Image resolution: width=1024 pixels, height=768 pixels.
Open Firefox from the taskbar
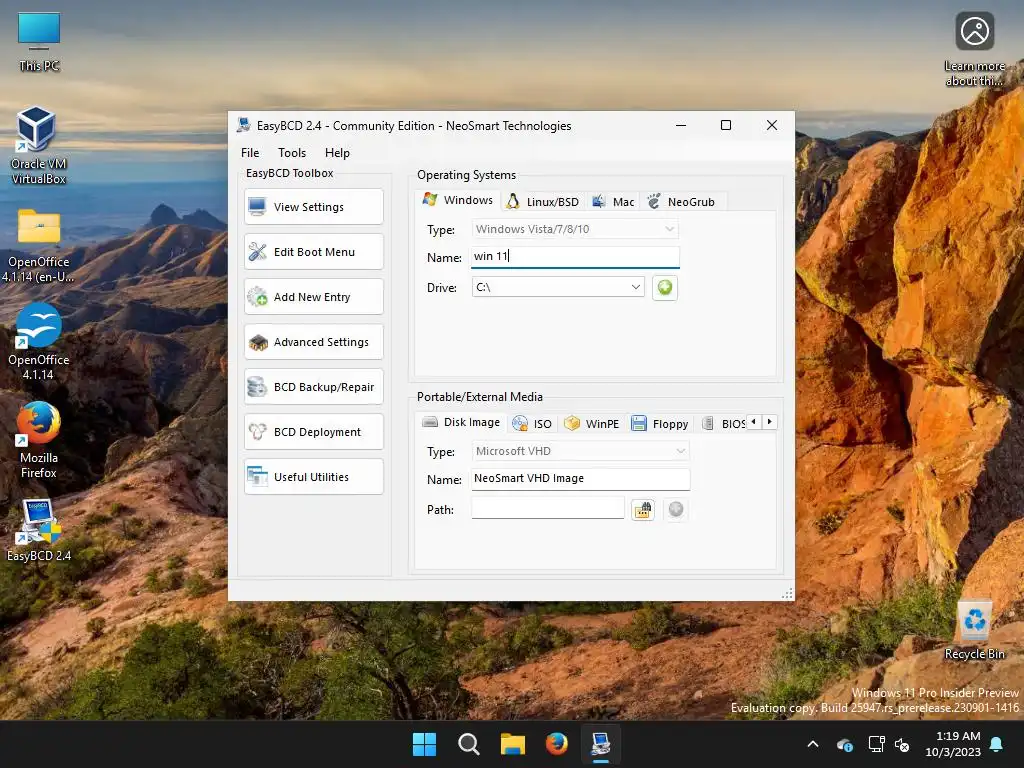pos(556,744)
